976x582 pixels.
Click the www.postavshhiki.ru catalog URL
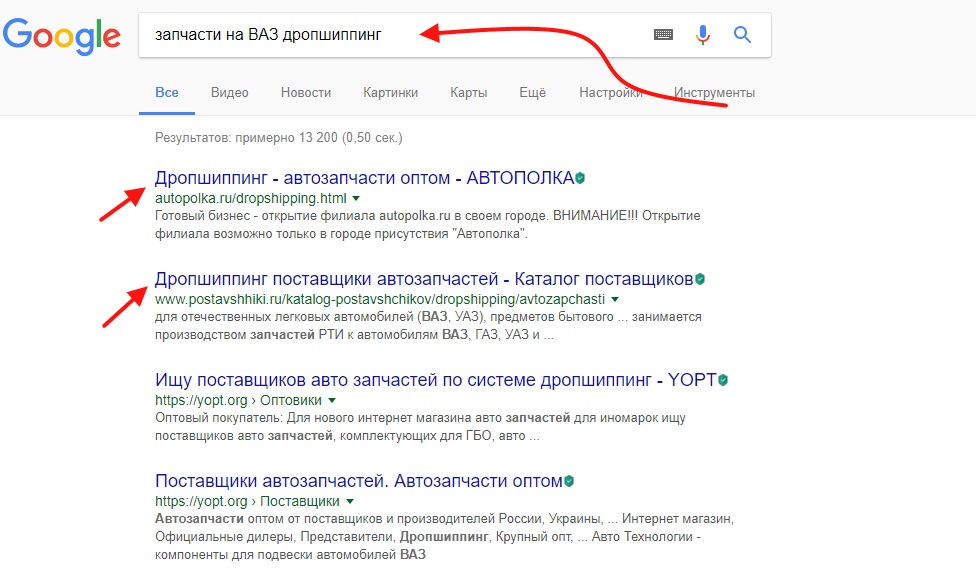pyautogui.click(x=380, y=299)
